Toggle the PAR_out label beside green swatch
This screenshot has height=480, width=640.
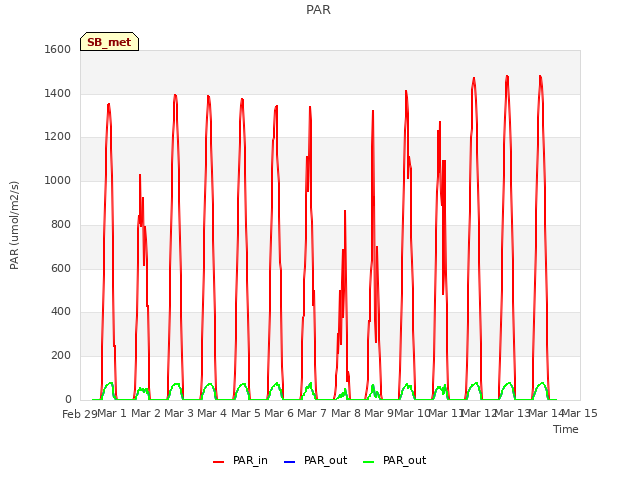coord(404,460)
